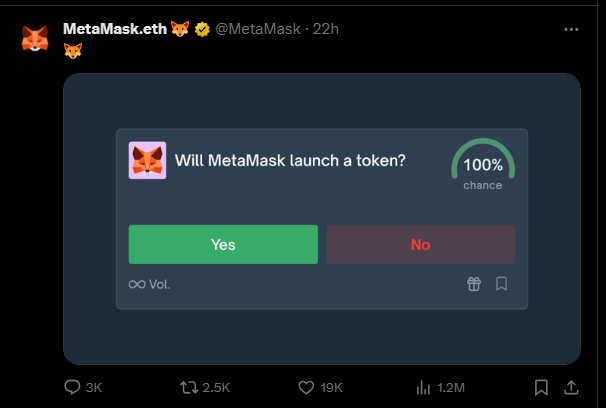Repost the MetaMask tweet
606x408 pixels.
point(189,387)
